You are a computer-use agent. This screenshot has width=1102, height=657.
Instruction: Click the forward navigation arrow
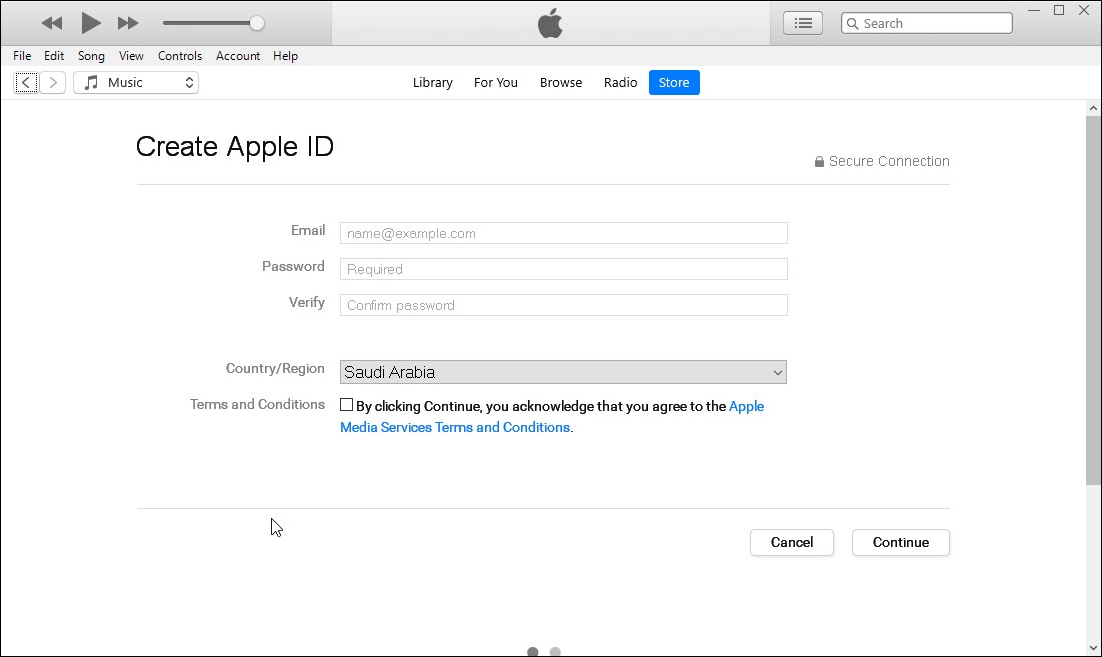click(53, 83)
